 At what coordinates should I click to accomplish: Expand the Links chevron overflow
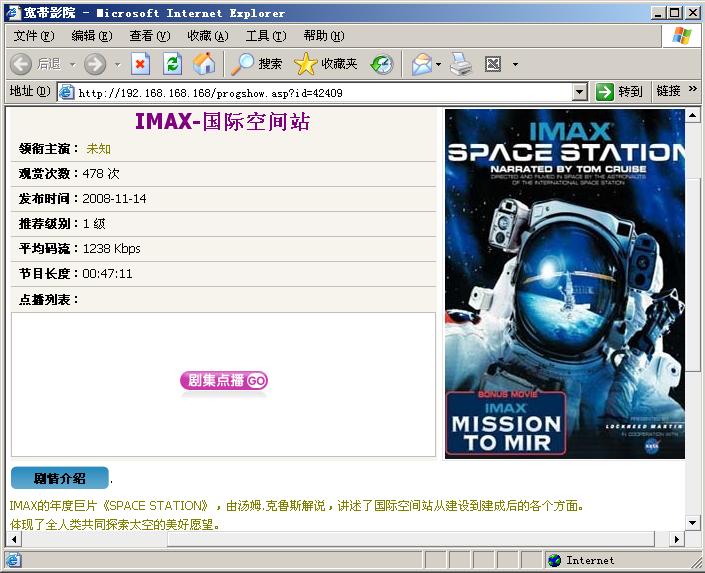click(x=692, y=89)
